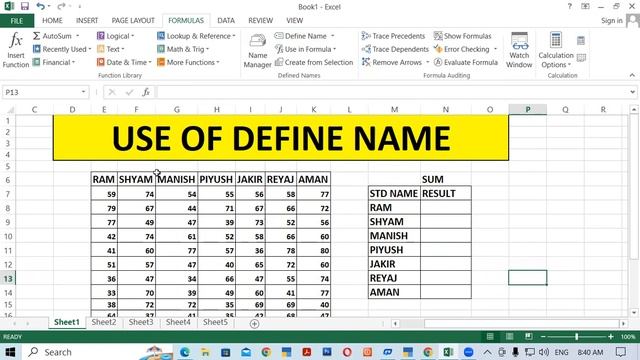Switch to Sheet5 tab
The image size is (640, 360).
click(x=215, y=322)
